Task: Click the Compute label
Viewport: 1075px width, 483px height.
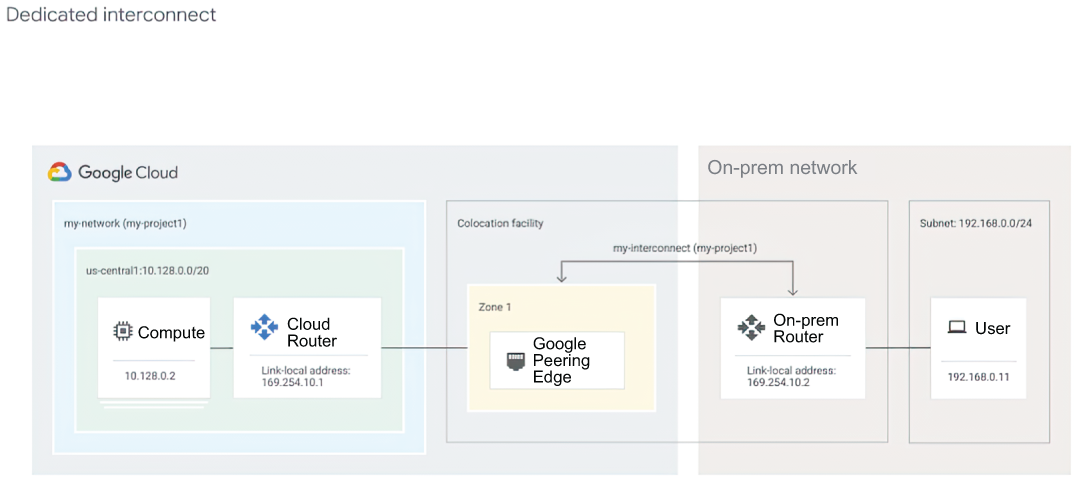Action: click(171, 333)
